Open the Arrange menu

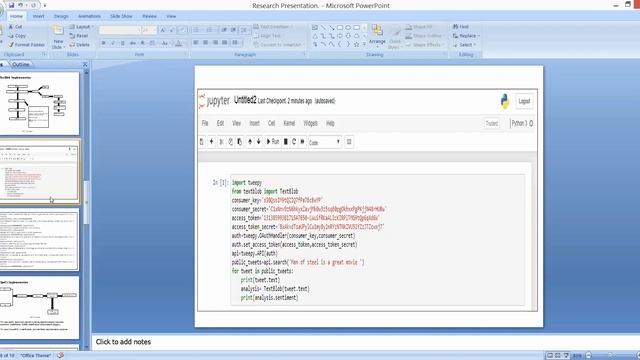tap(377, 37)
